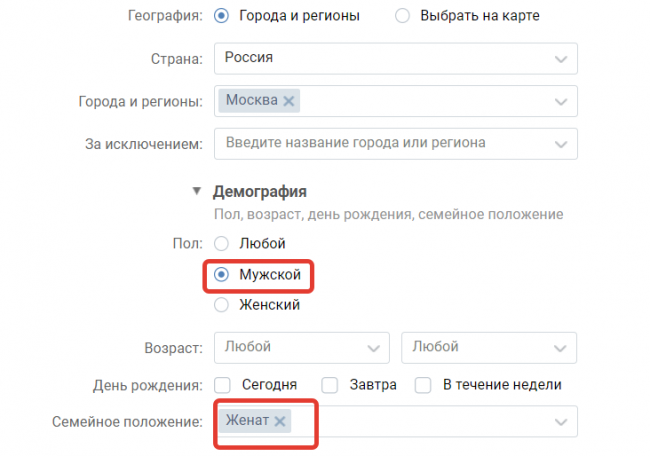Viewport: 650px width, 456px height.
Task: Choose Любой gender radio button
Action: coord(222,243)
